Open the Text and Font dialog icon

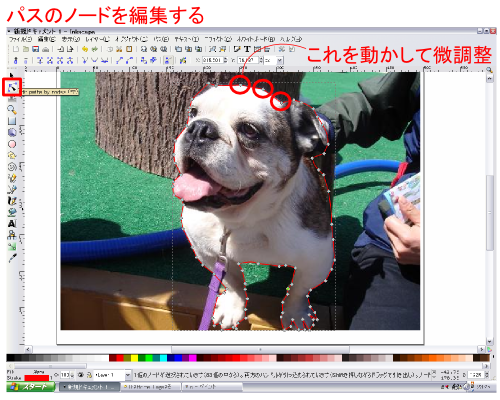click(x=247, y=49)
